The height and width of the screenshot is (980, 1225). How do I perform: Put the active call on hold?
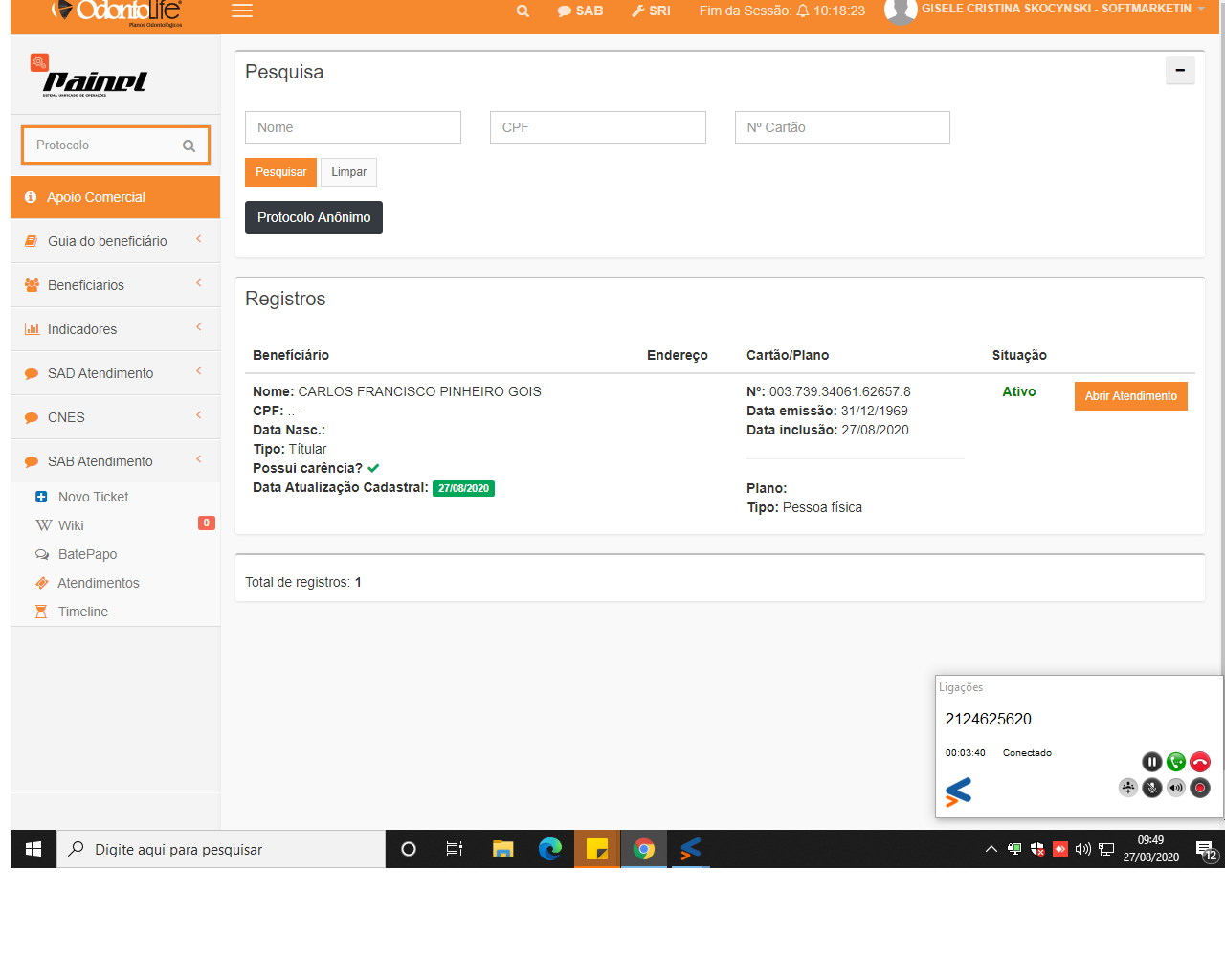[1151, 762]
